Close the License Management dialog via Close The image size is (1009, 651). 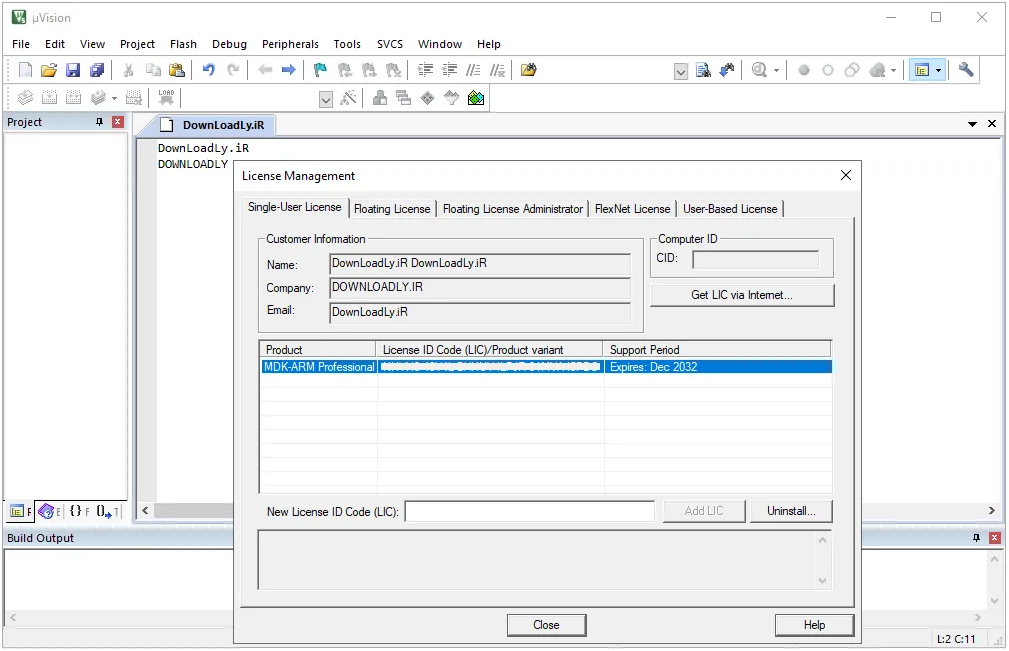tap(546, 625)
